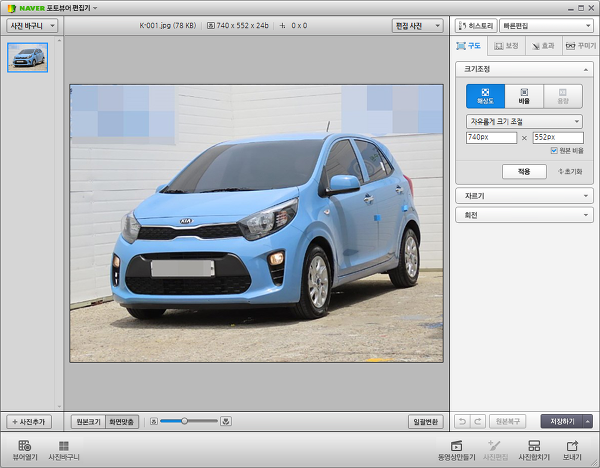Click the zoom out icon
Viewport: 600px width, 468px height.
pyautogui.click(x=154, y=421)
